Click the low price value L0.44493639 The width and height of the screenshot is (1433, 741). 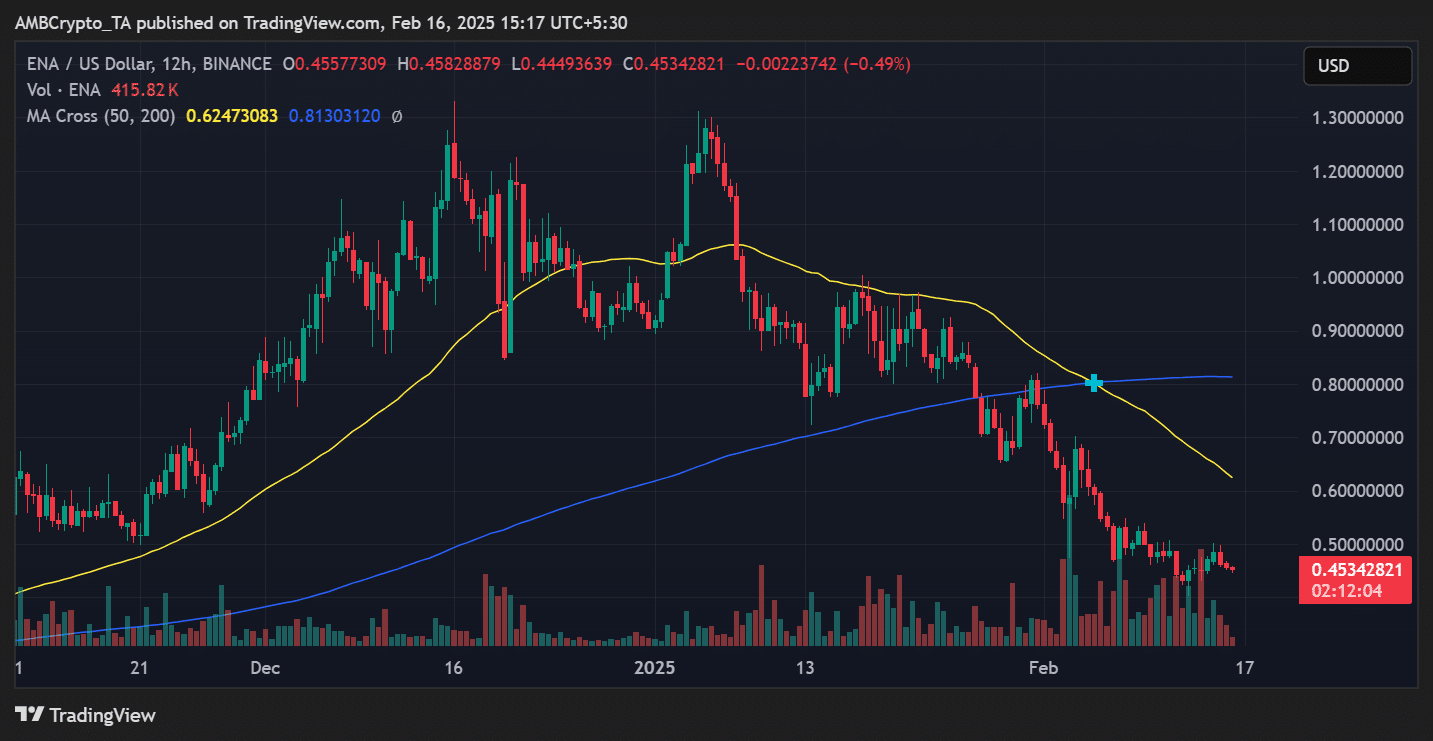pyautogui.click(x=561, y=64)
